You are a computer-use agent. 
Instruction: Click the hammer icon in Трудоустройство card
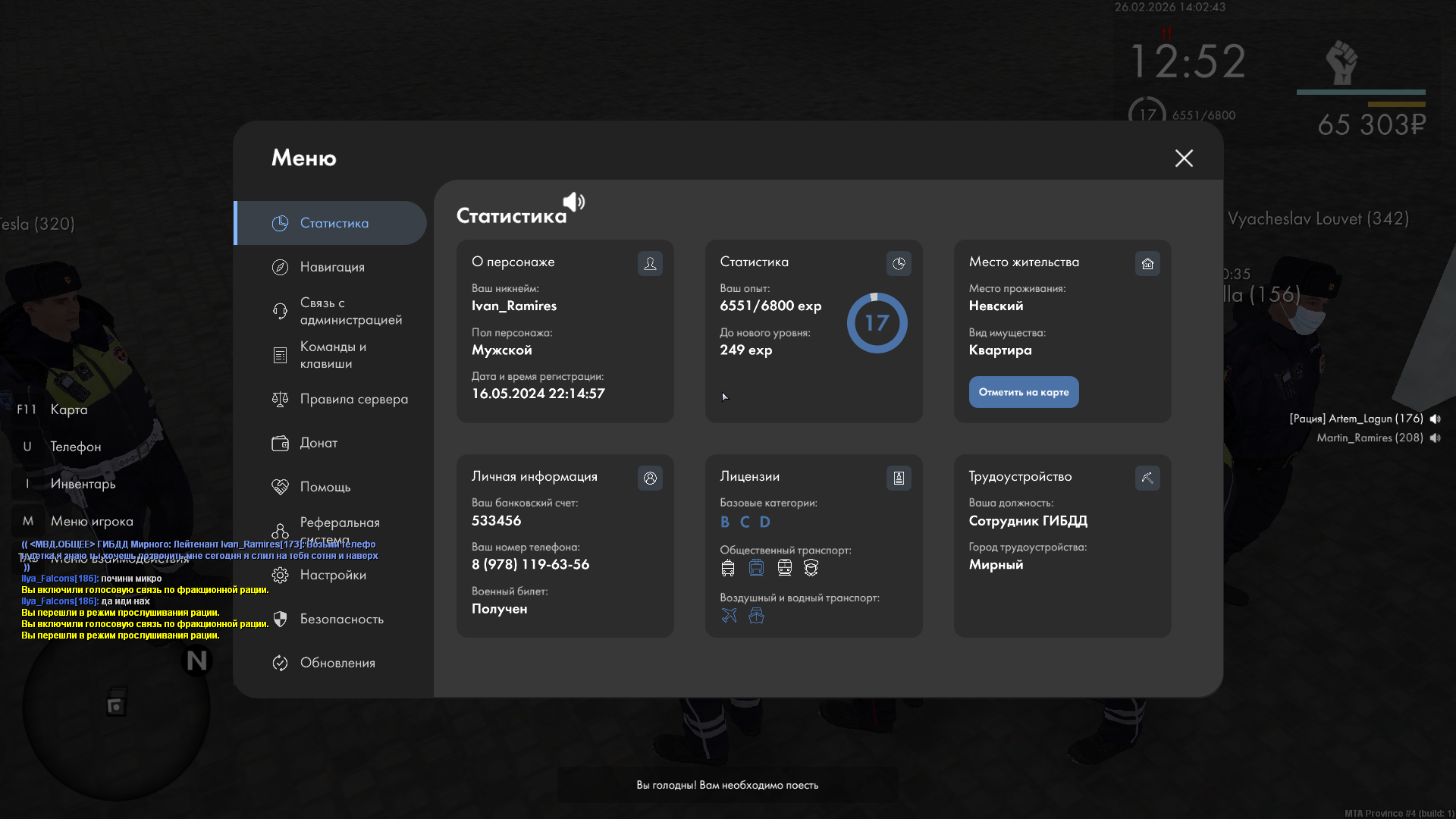tap(1147, 478)
